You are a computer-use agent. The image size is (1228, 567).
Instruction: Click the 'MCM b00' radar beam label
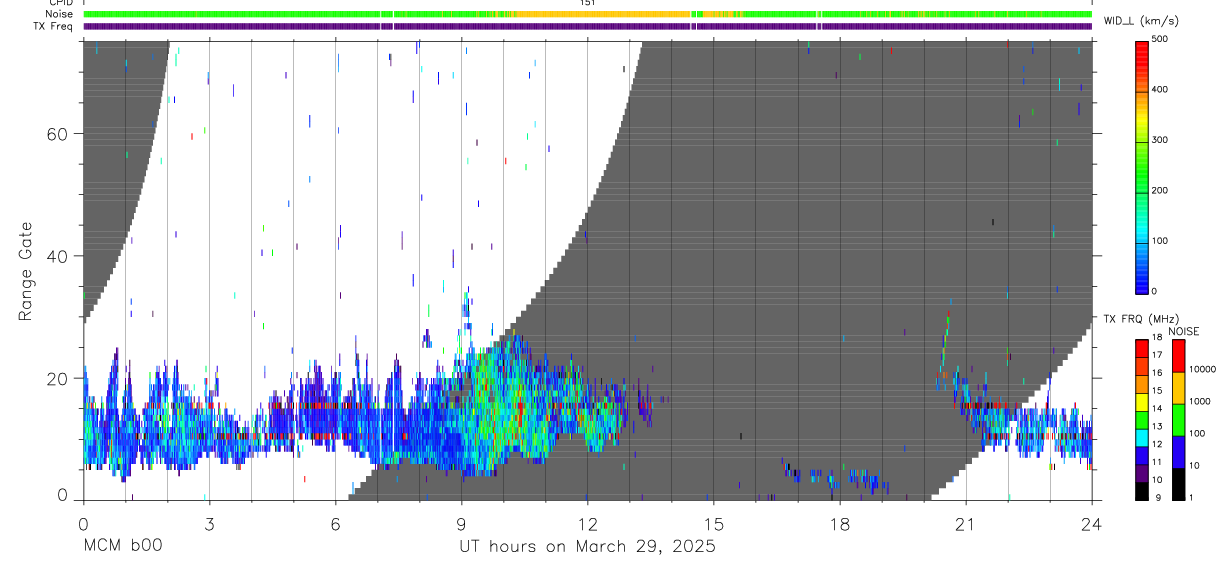122,546
